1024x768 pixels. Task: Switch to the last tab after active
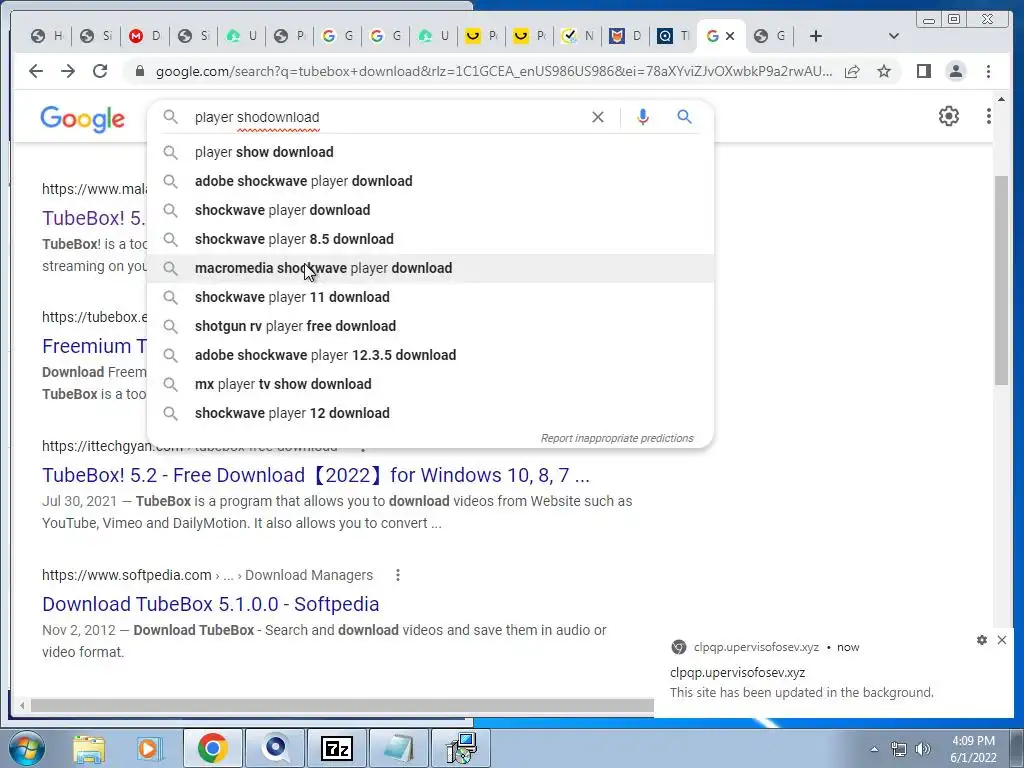click(769, 37)
